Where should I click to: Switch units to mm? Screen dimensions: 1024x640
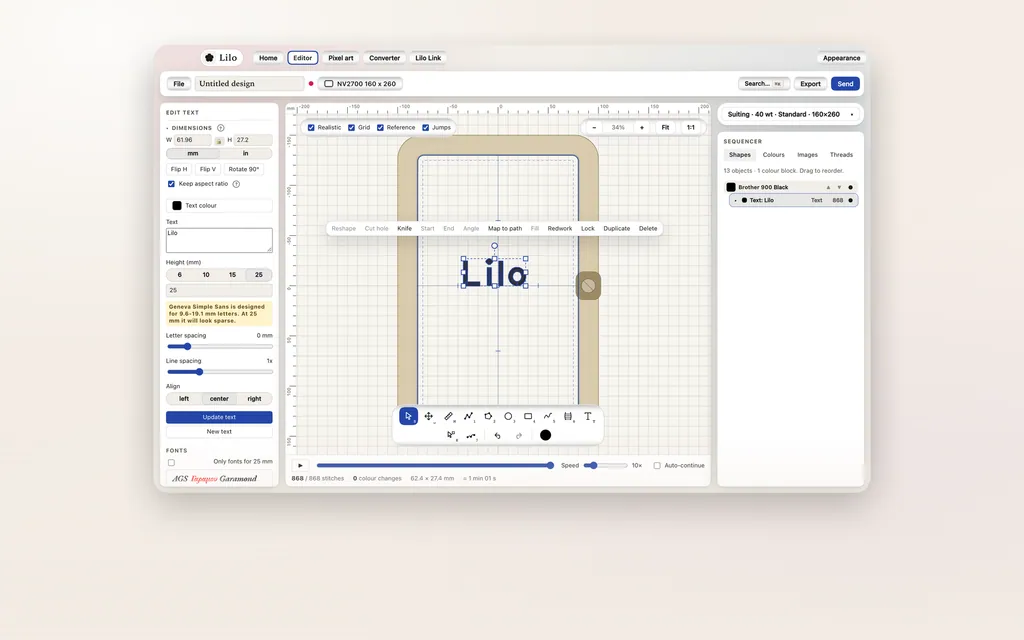(x=193, y=153)
